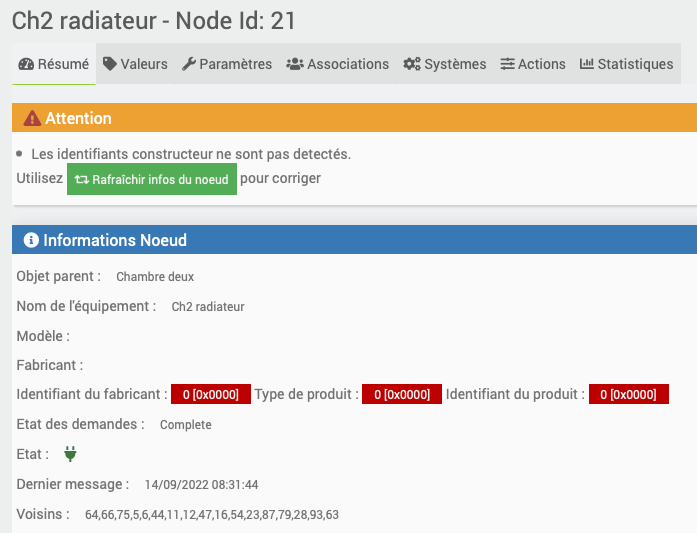Show the Statistiques tab
The height and width of the screenshot is (533, 697).
pyautogui.click(x=627, y=64)
